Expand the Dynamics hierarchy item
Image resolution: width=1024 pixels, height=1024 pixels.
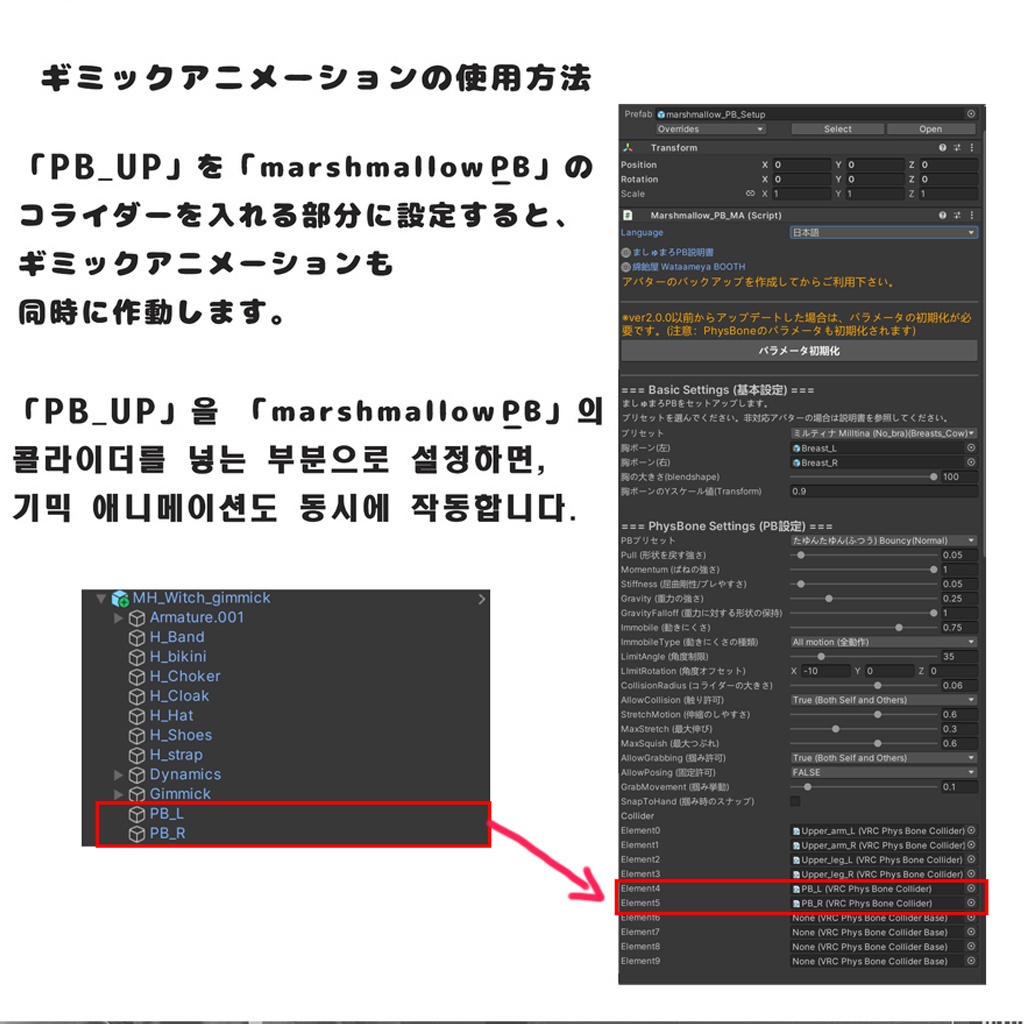(118, 775)
